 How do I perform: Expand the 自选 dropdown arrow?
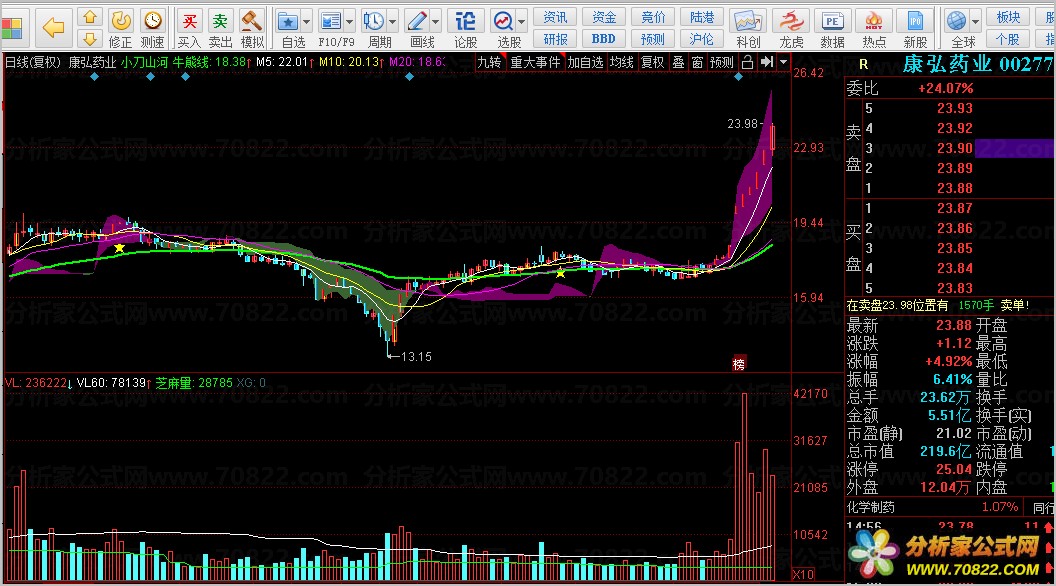(x=306, y=22)
